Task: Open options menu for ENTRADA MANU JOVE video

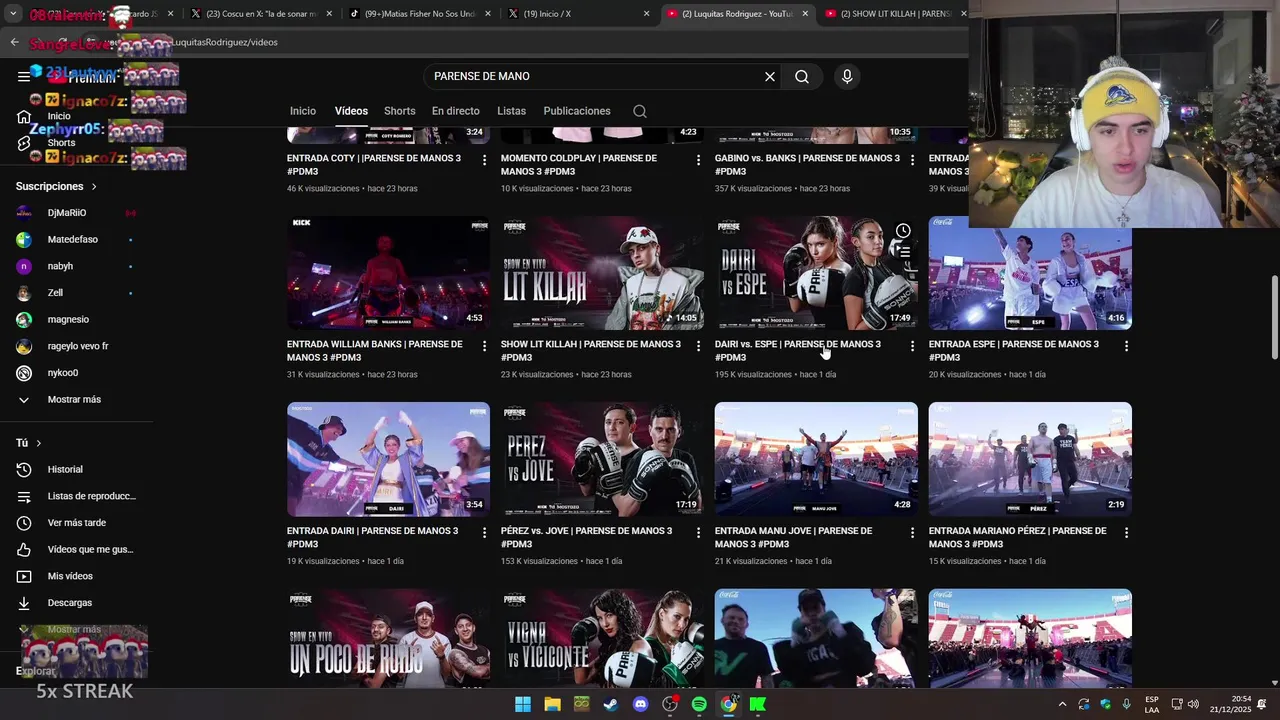Action: pyautogui.click(x=912, y=533)
